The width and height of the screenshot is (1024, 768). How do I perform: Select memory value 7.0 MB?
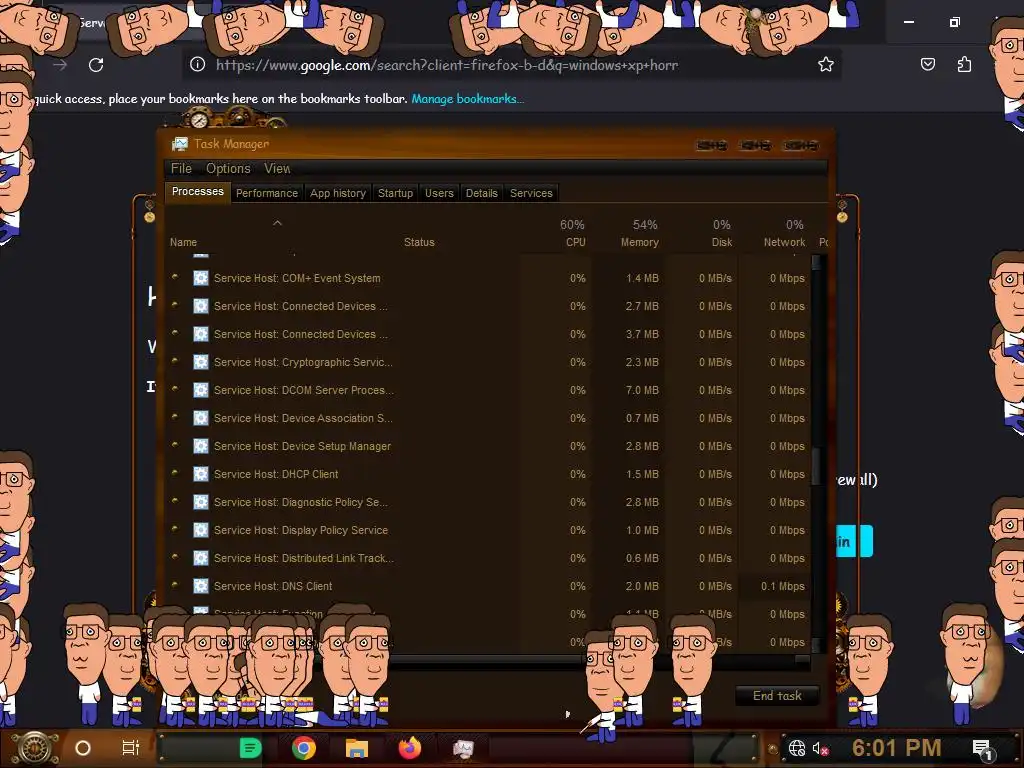[642, 390]
